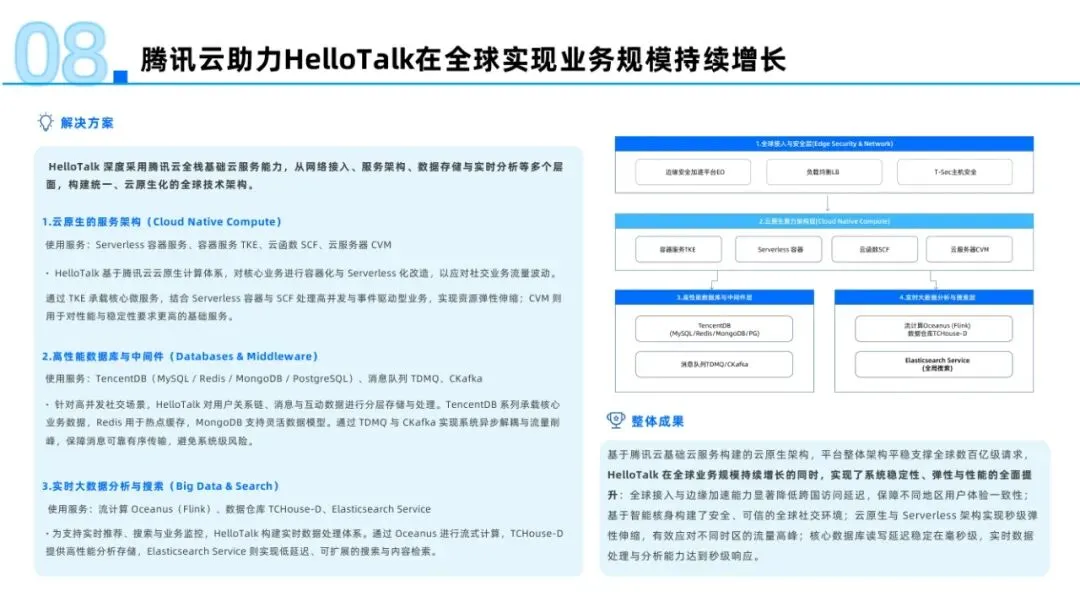
Task: Click the large 08 slide number
Action: click(61, 52)
